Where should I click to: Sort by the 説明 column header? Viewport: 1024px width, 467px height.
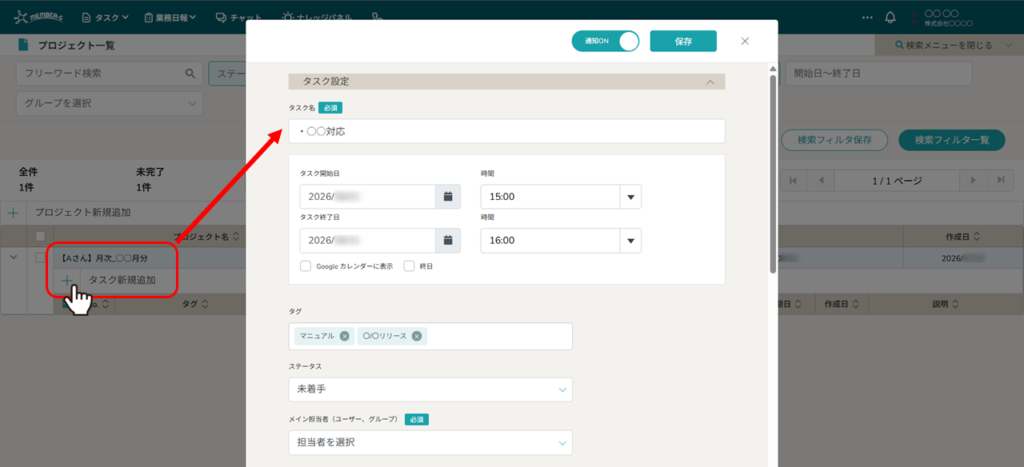tap(945, 304)
